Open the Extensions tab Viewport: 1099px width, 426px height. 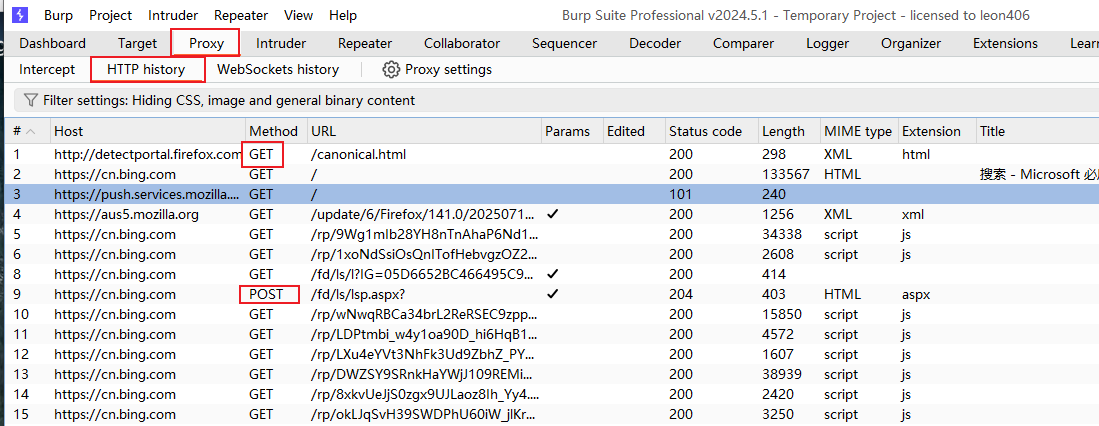coord(1005,43)
